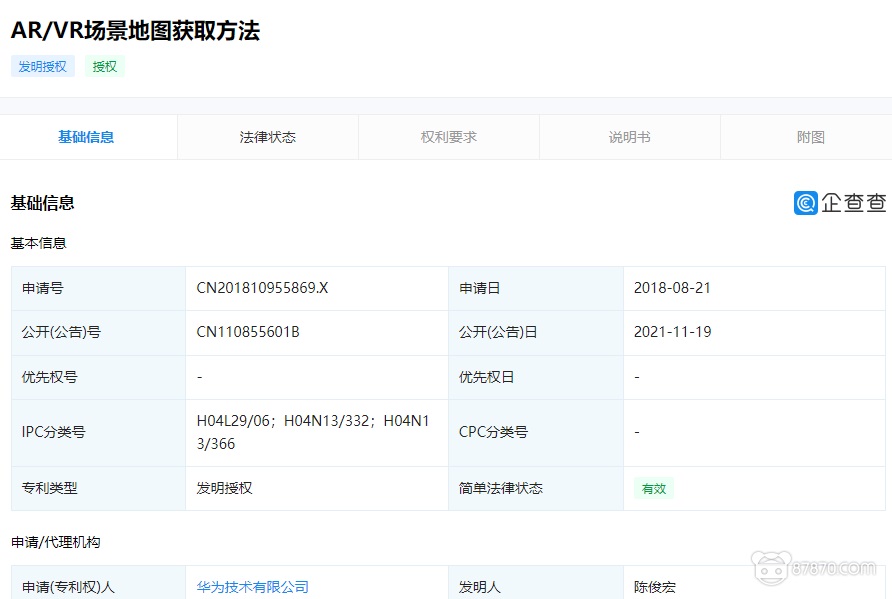Click the 发明授权 badge
The image size is (892, 599).
coord(42,66)
